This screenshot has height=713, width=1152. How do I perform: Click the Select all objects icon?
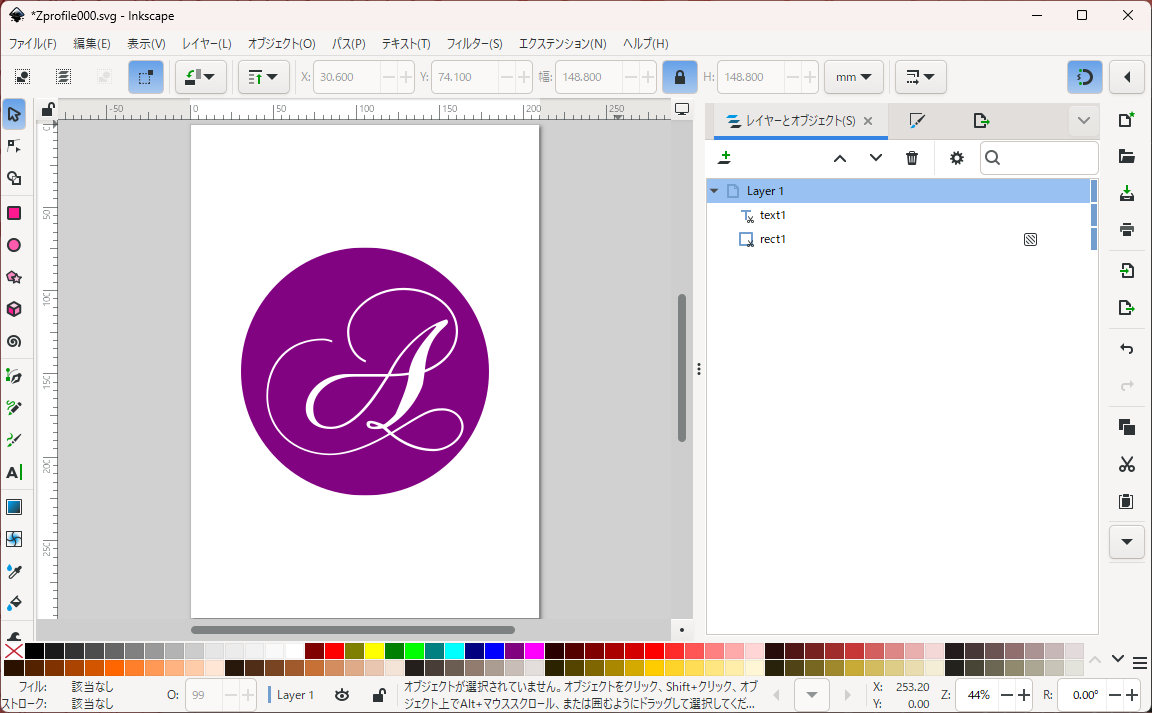pos(23,76)
